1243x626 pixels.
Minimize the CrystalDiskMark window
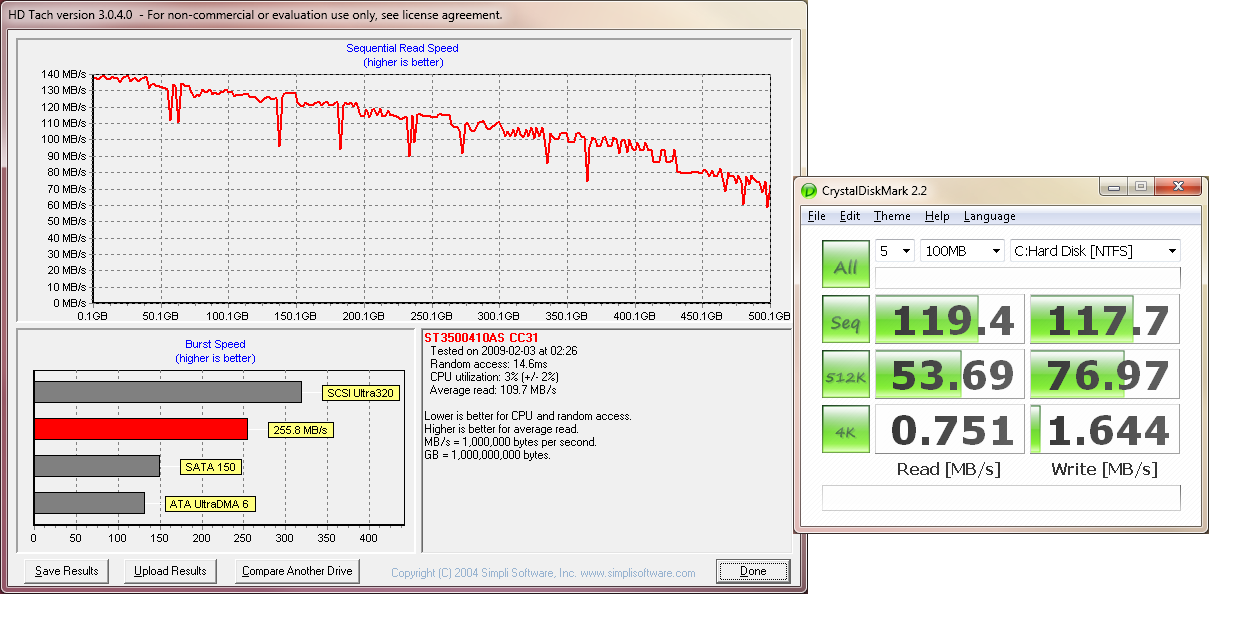pos(1113,187)
